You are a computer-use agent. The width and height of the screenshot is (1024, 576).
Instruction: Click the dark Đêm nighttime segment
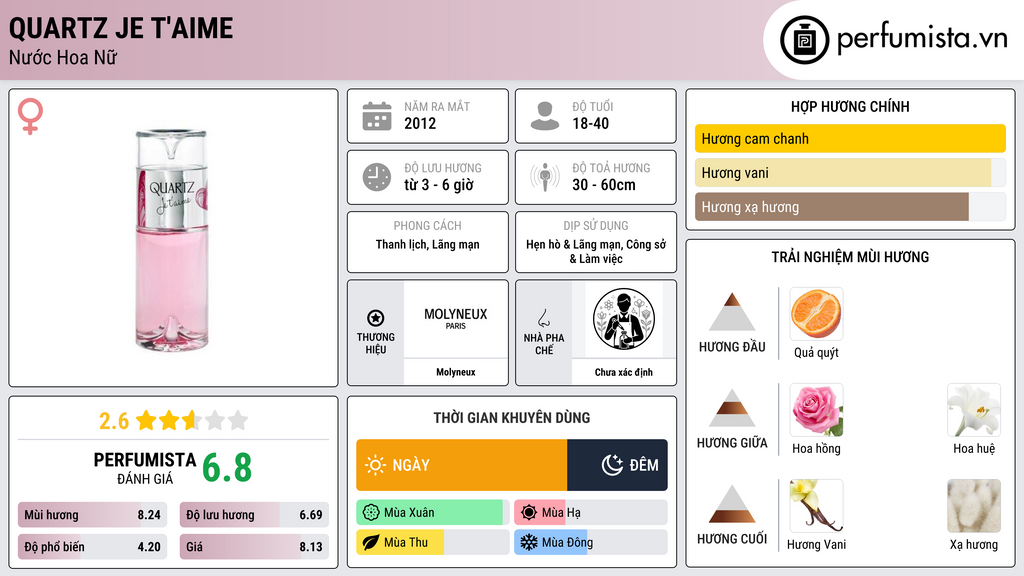coord(617,465)
